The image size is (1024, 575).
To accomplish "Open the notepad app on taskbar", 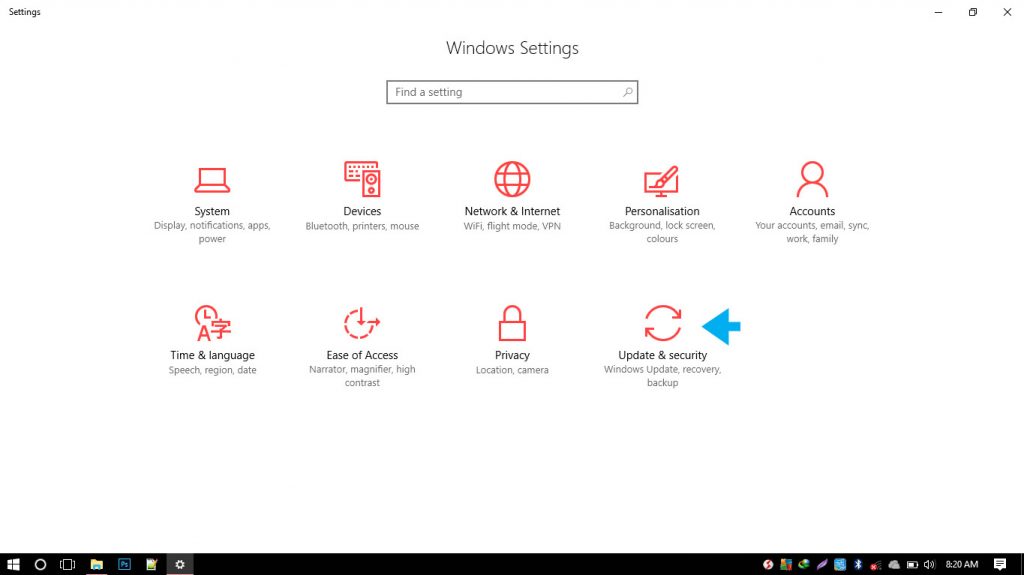I will [x=152, y=565].
